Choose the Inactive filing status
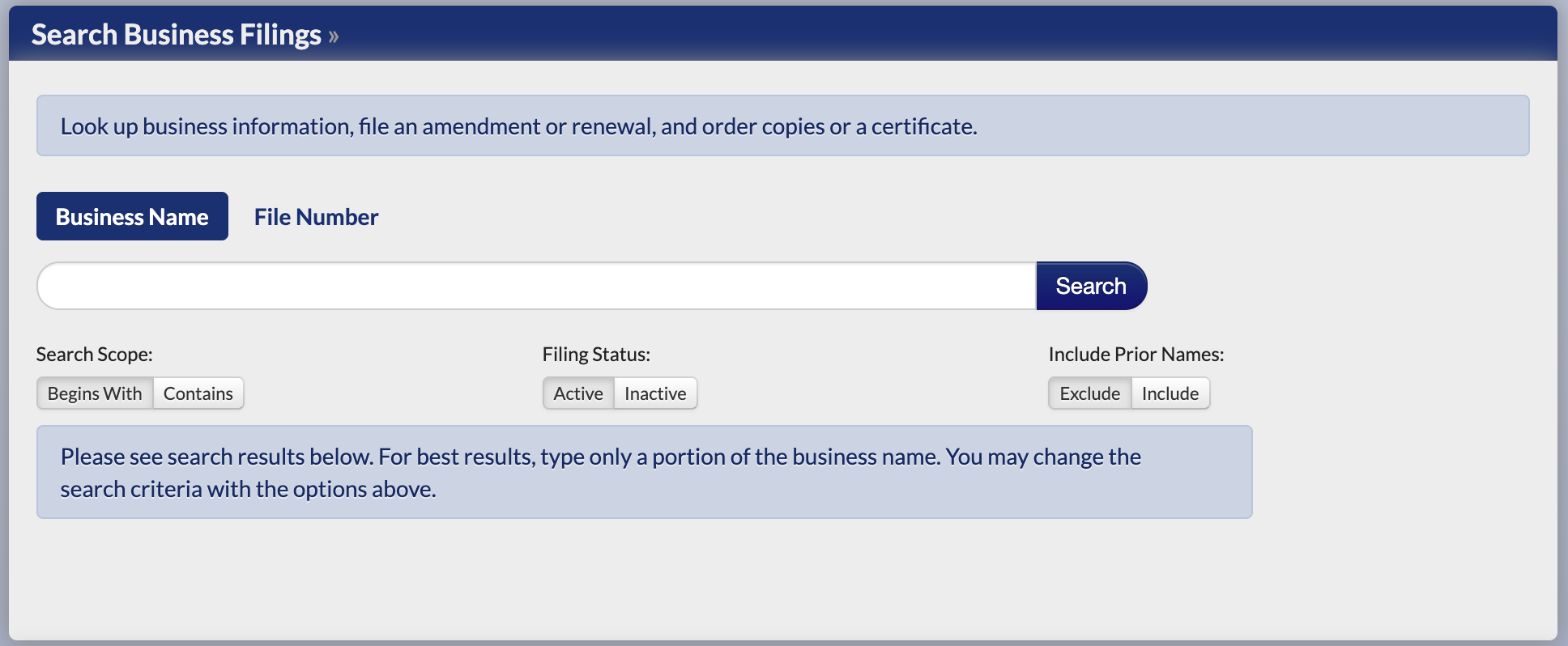 (x=654, y=393)
